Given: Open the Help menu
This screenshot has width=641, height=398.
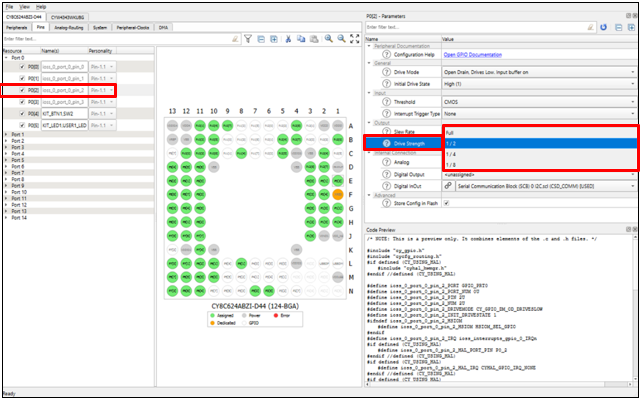Looking at the screenshot, I should 41,7.
